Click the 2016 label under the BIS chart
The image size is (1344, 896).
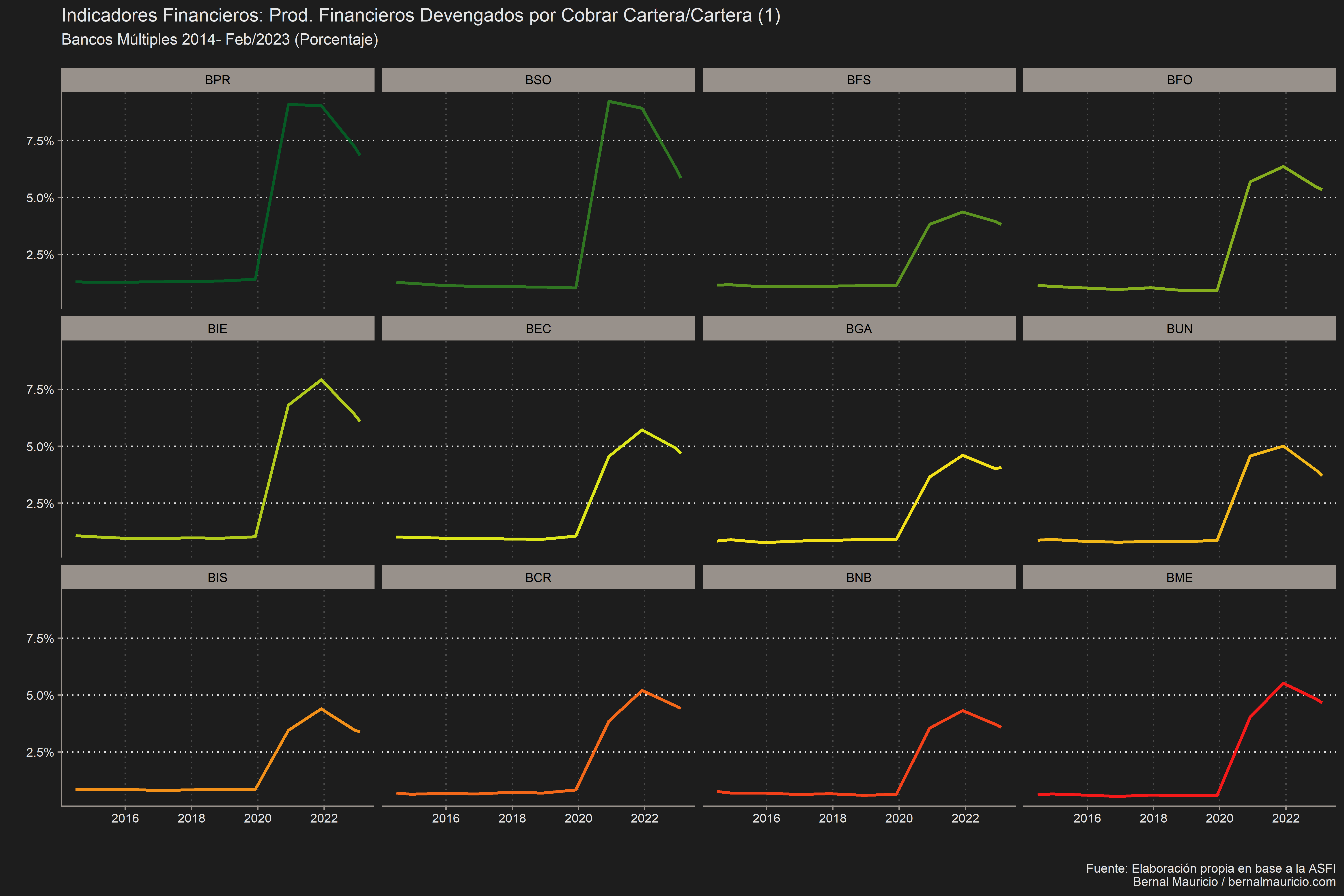(125, 818)
